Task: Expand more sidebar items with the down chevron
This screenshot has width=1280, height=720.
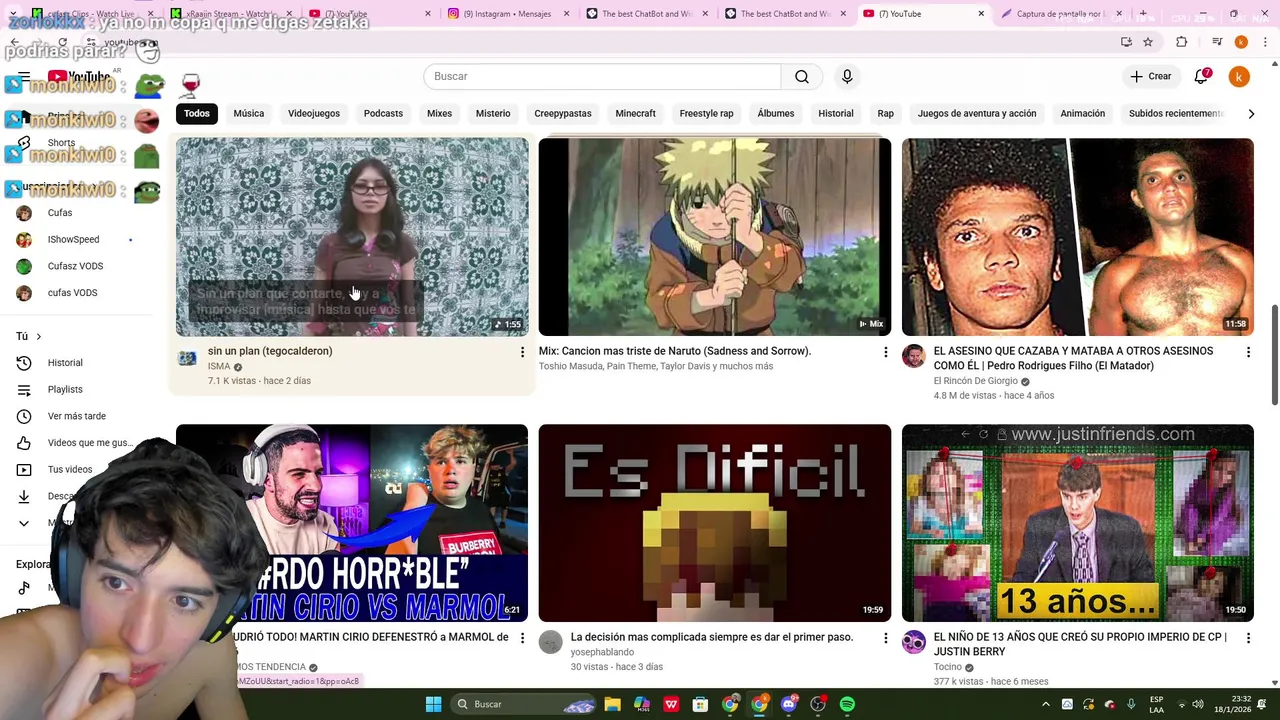Action: (x=24, y=523)
